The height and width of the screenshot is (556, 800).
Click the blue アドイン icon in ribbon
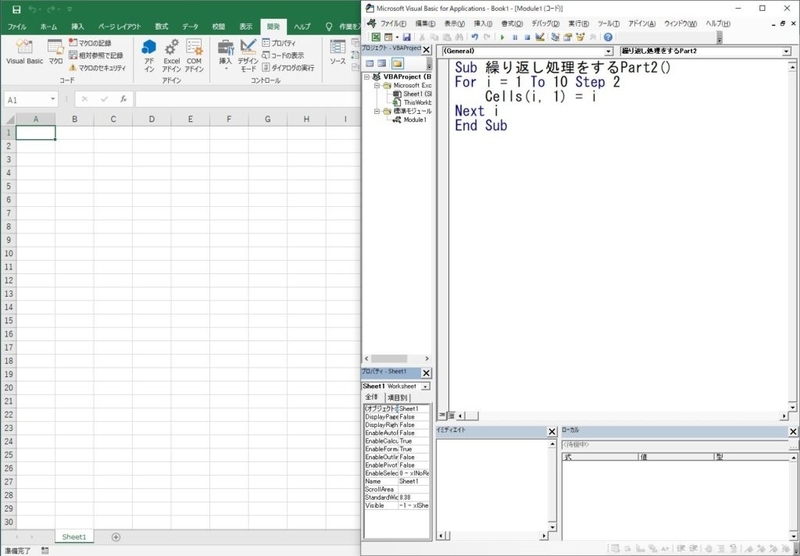point(149,55)
